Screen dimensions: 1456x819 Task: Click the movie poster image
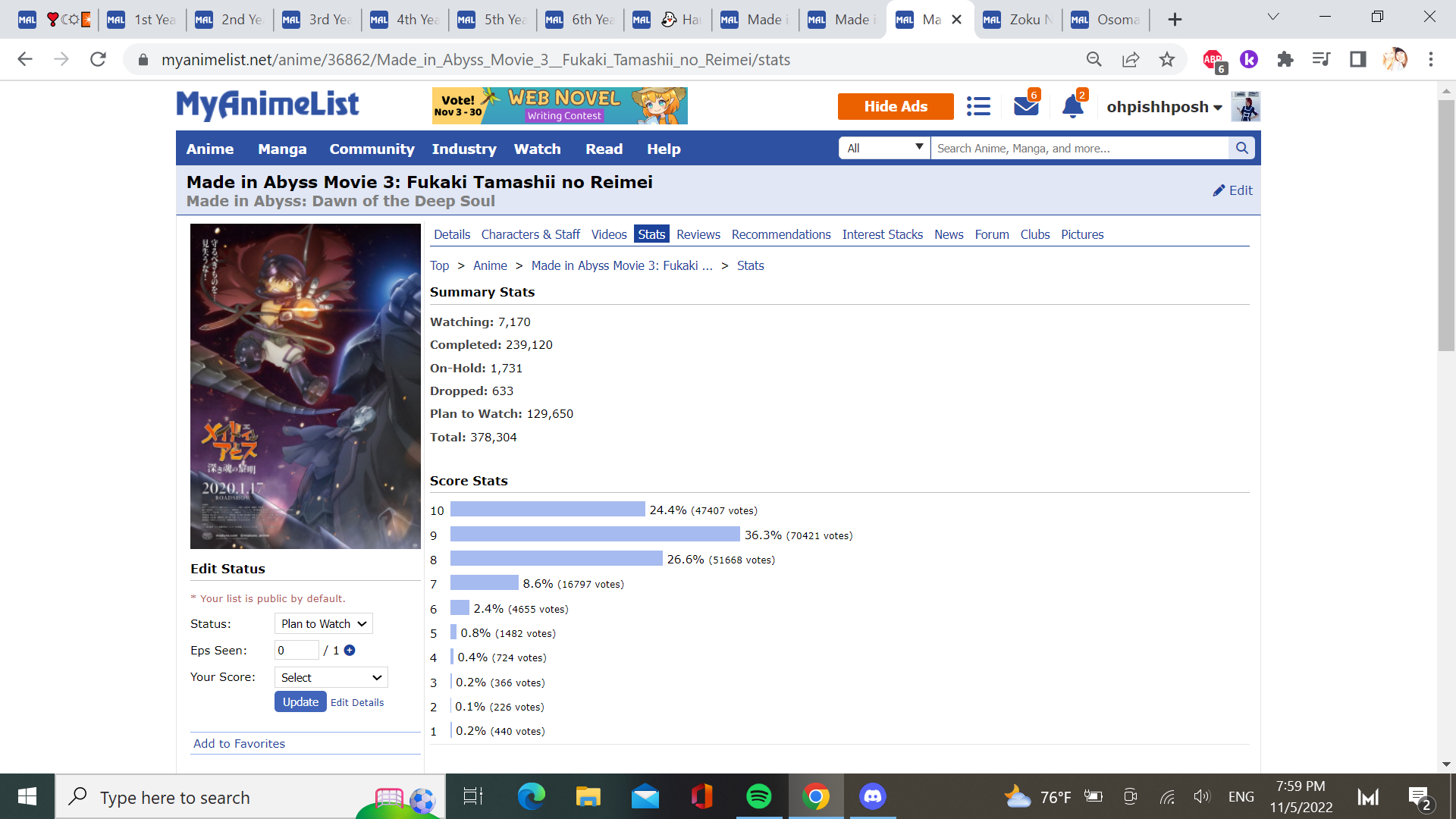pos(305,386)
